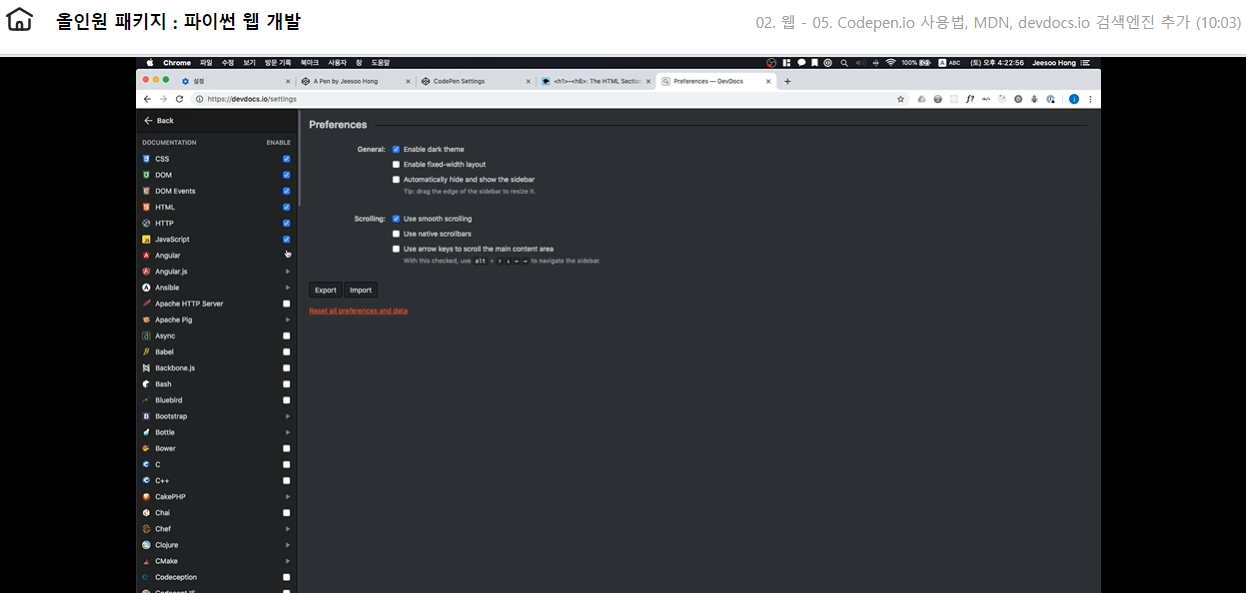Check Automatically hide and show the sidebar
The height and width of the screenshot is (593, 1246).
pyautogui.click(x=396, y=180)
